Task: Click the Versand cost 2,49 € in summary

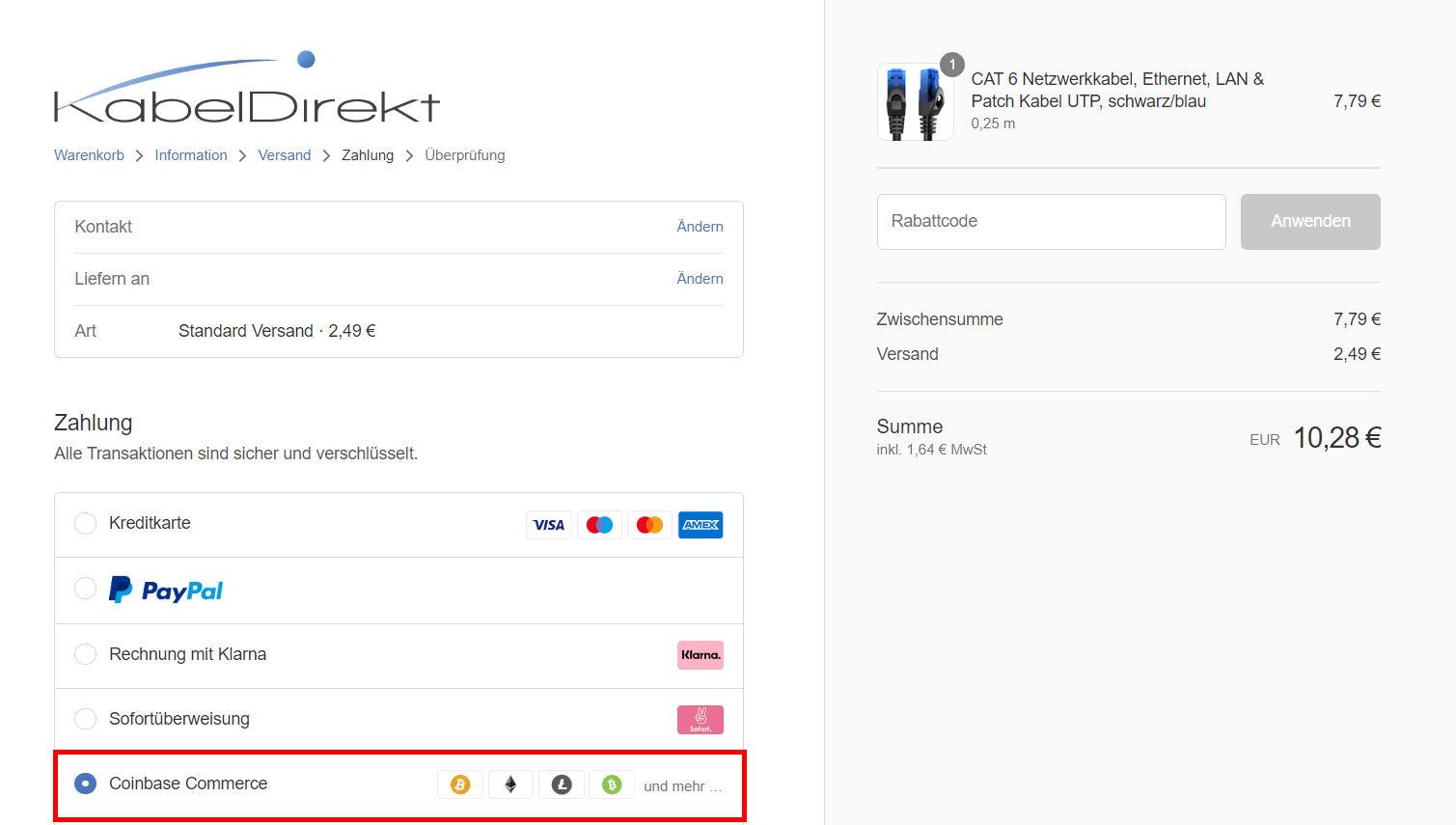Action: 1357,354
